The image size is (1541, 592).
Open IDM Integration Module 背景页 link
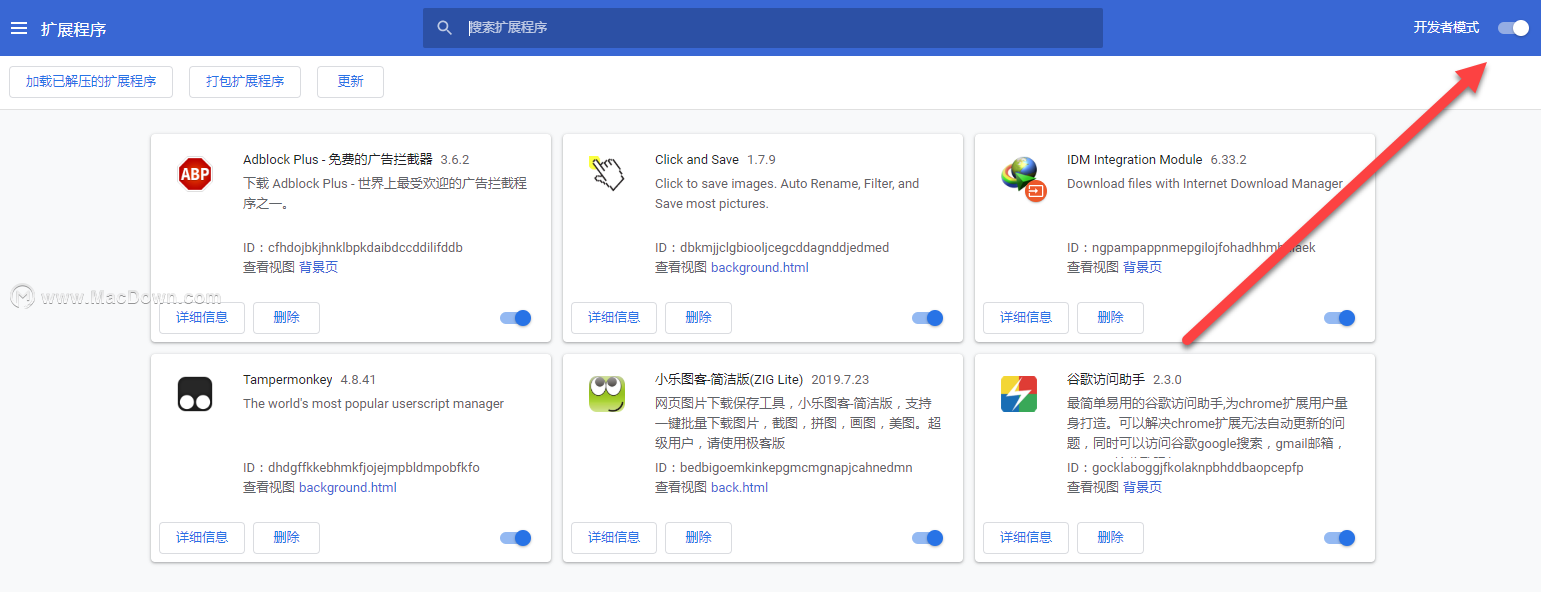(x=1142, y=268)
